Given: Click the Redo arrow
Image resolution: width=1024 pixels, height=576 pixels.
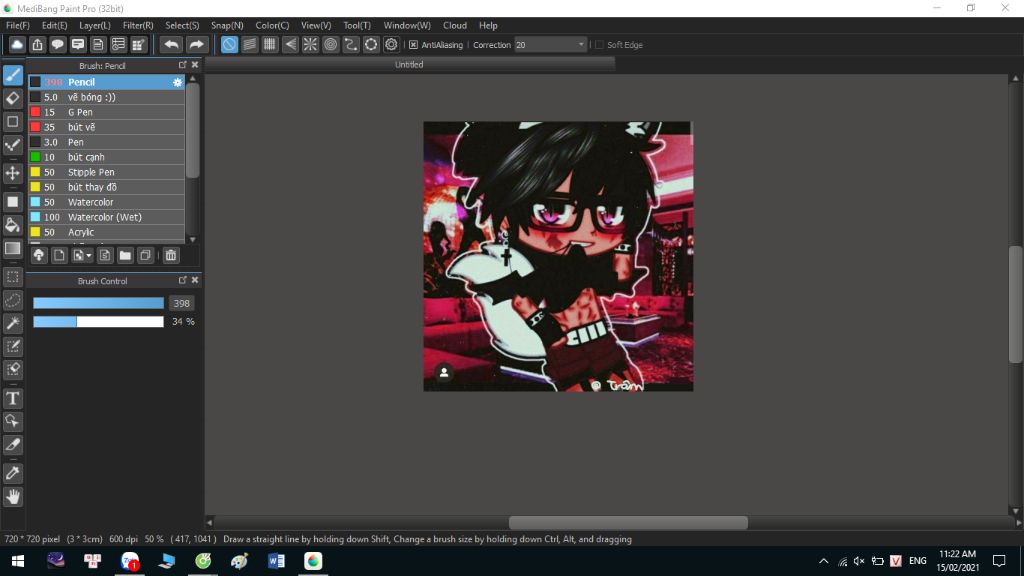Looking at the screenshot, I should tap(196, 44).
